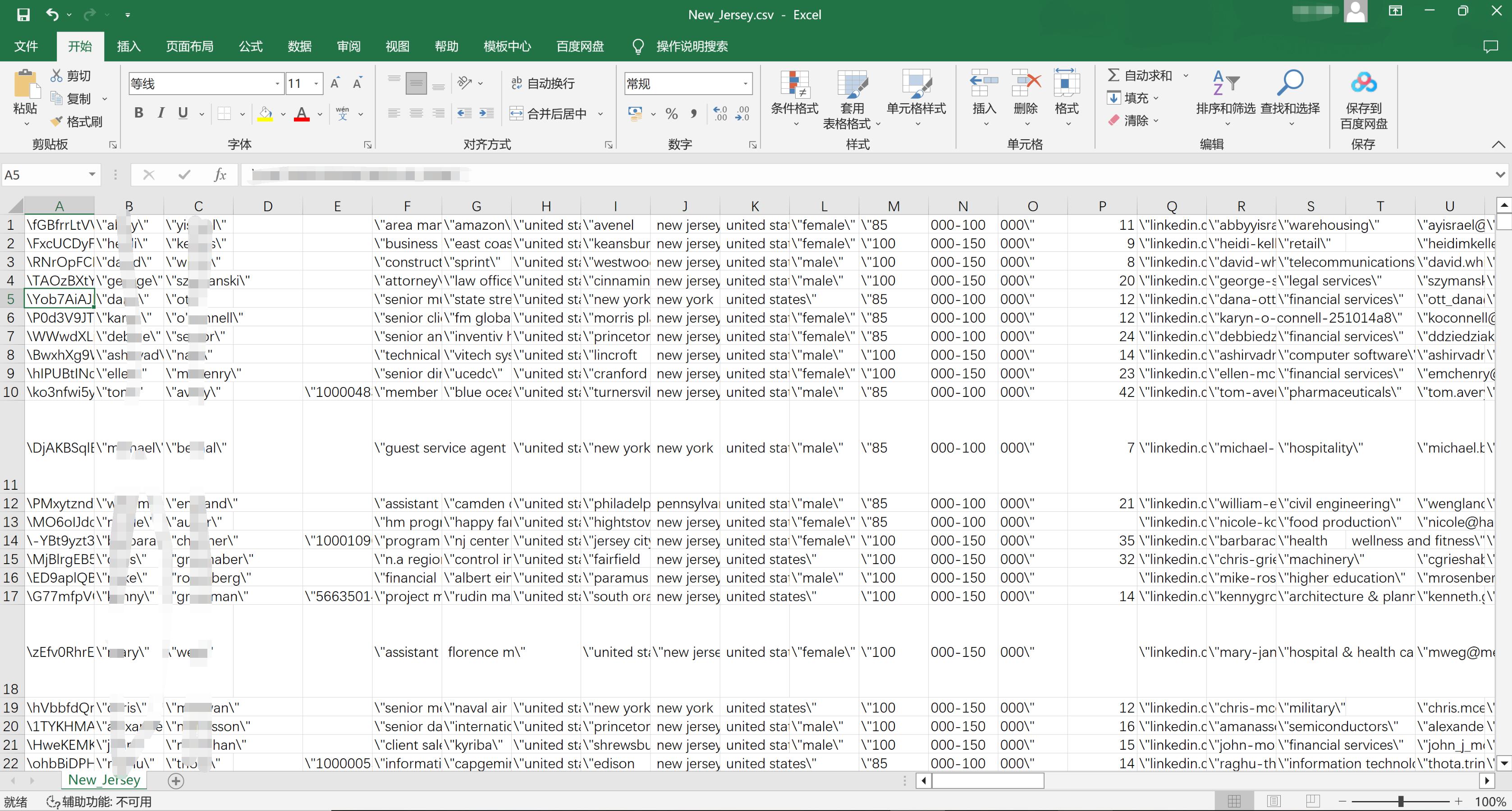Open the number format dropdown 常规

[745, 84]
